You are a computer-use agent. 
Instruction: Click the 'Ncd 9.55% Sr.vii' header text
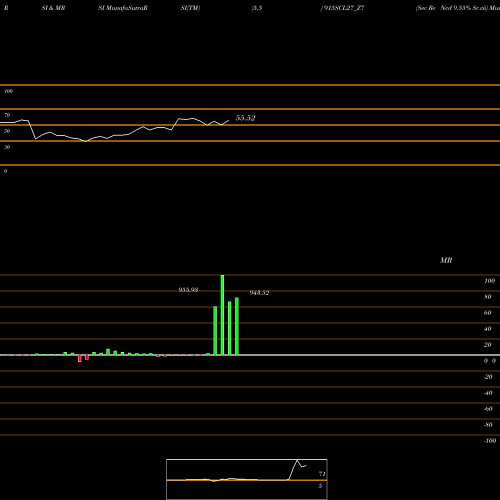pos(464,8)
